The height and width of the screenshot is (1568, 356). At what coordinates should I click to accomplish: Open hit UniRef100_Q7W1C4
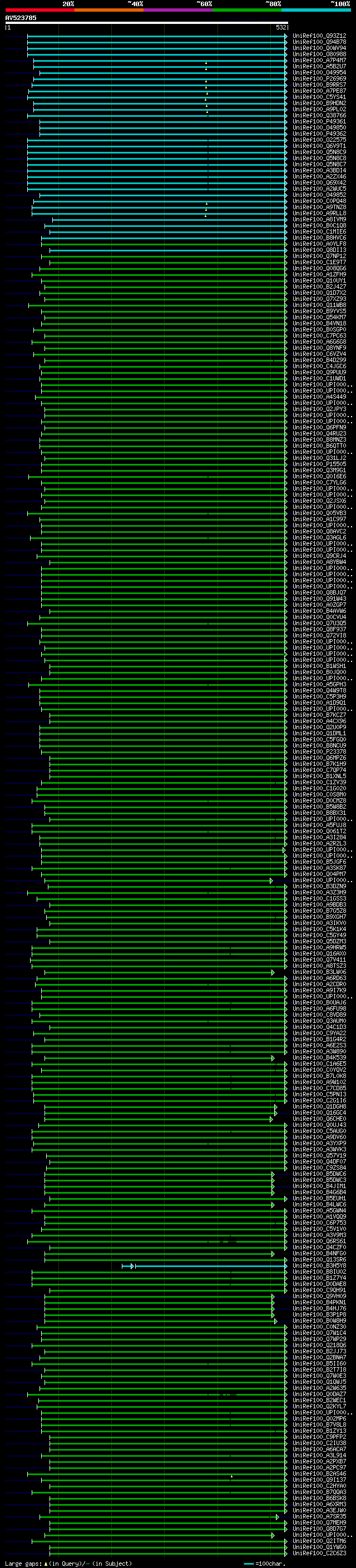tap(319, 1333)
